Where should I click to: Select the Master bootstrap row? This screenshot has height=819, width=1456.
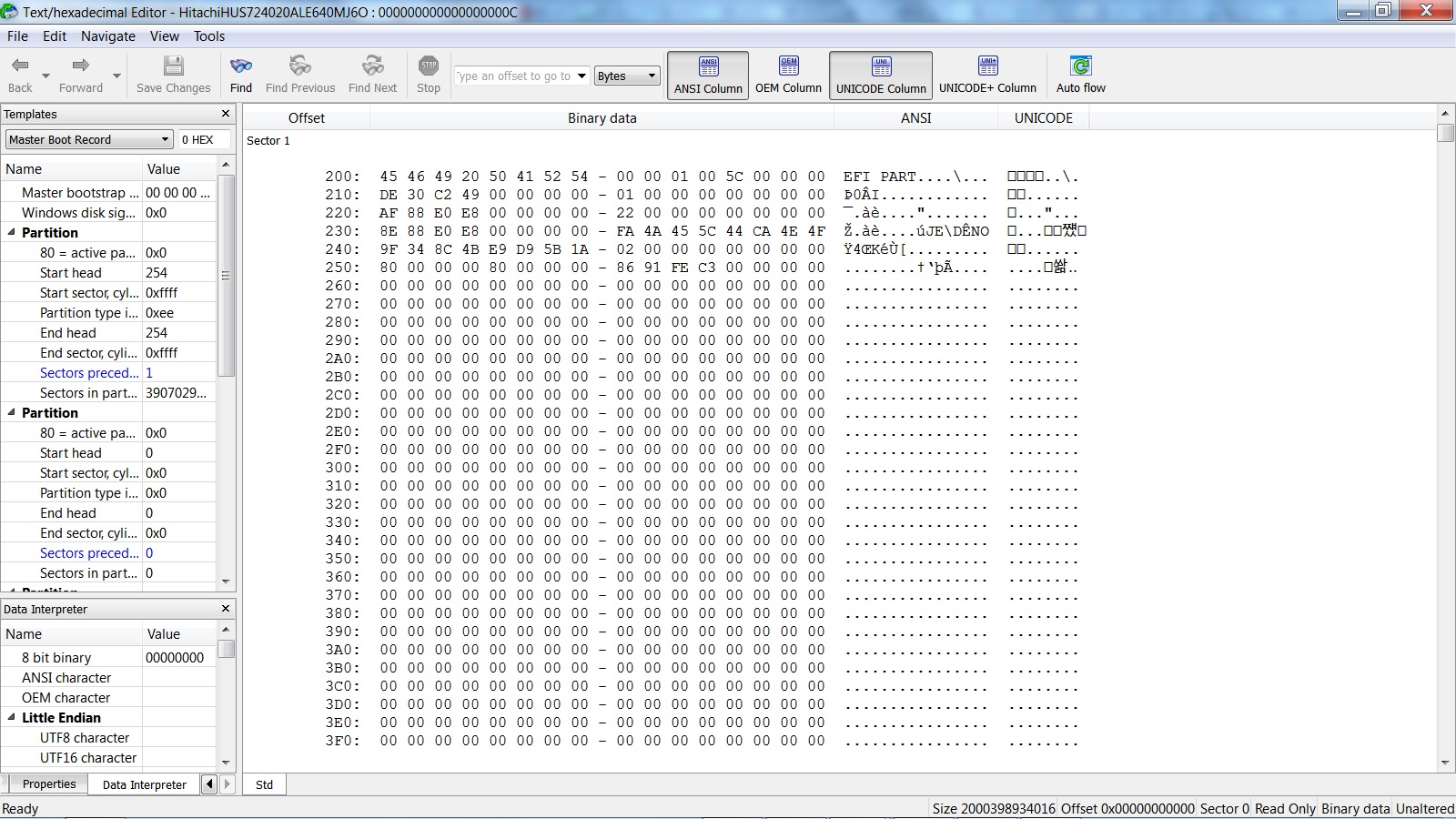point(108,192)
